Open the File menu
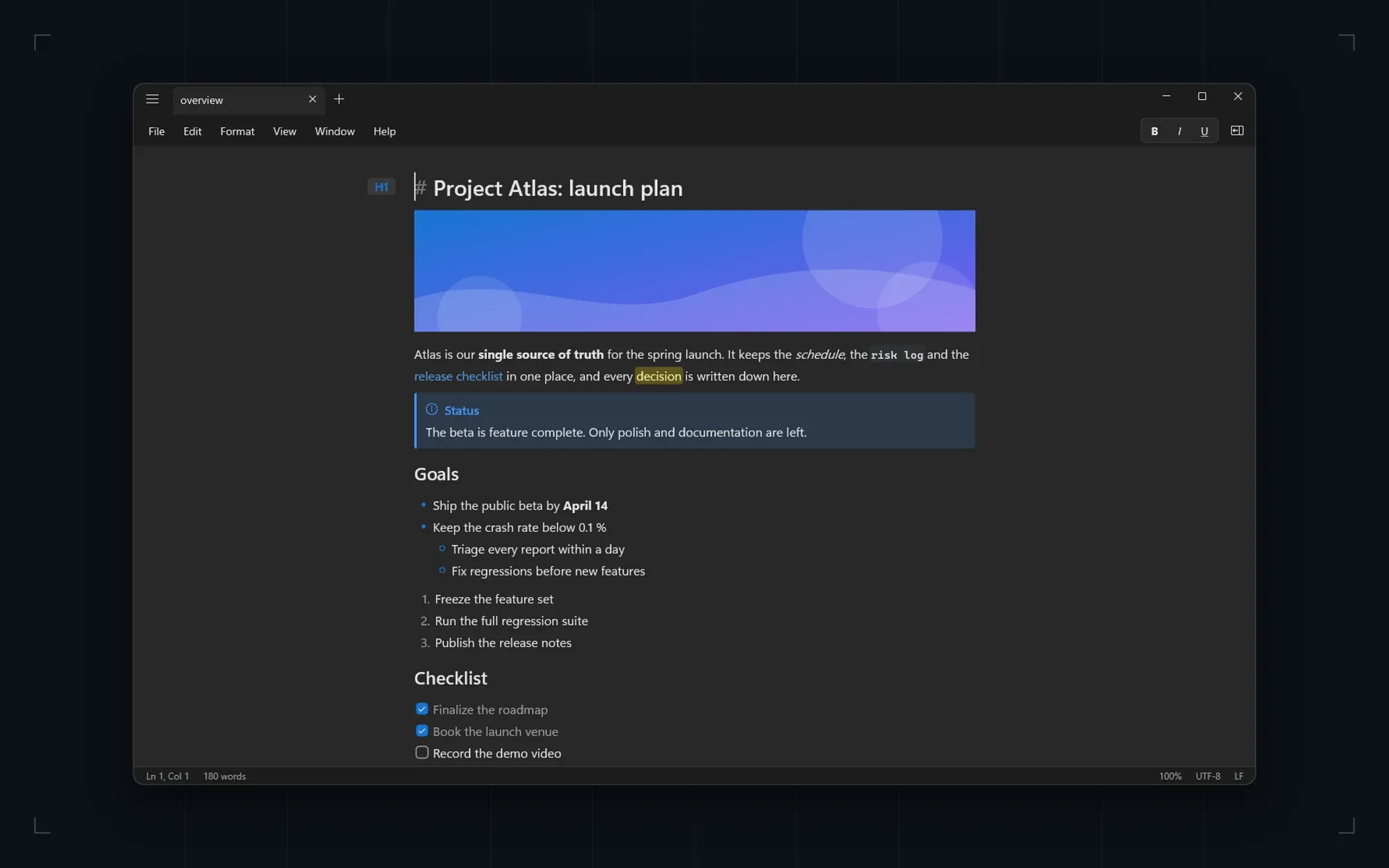The width and height of the screenshot is (1389, 868). [156, 131]
